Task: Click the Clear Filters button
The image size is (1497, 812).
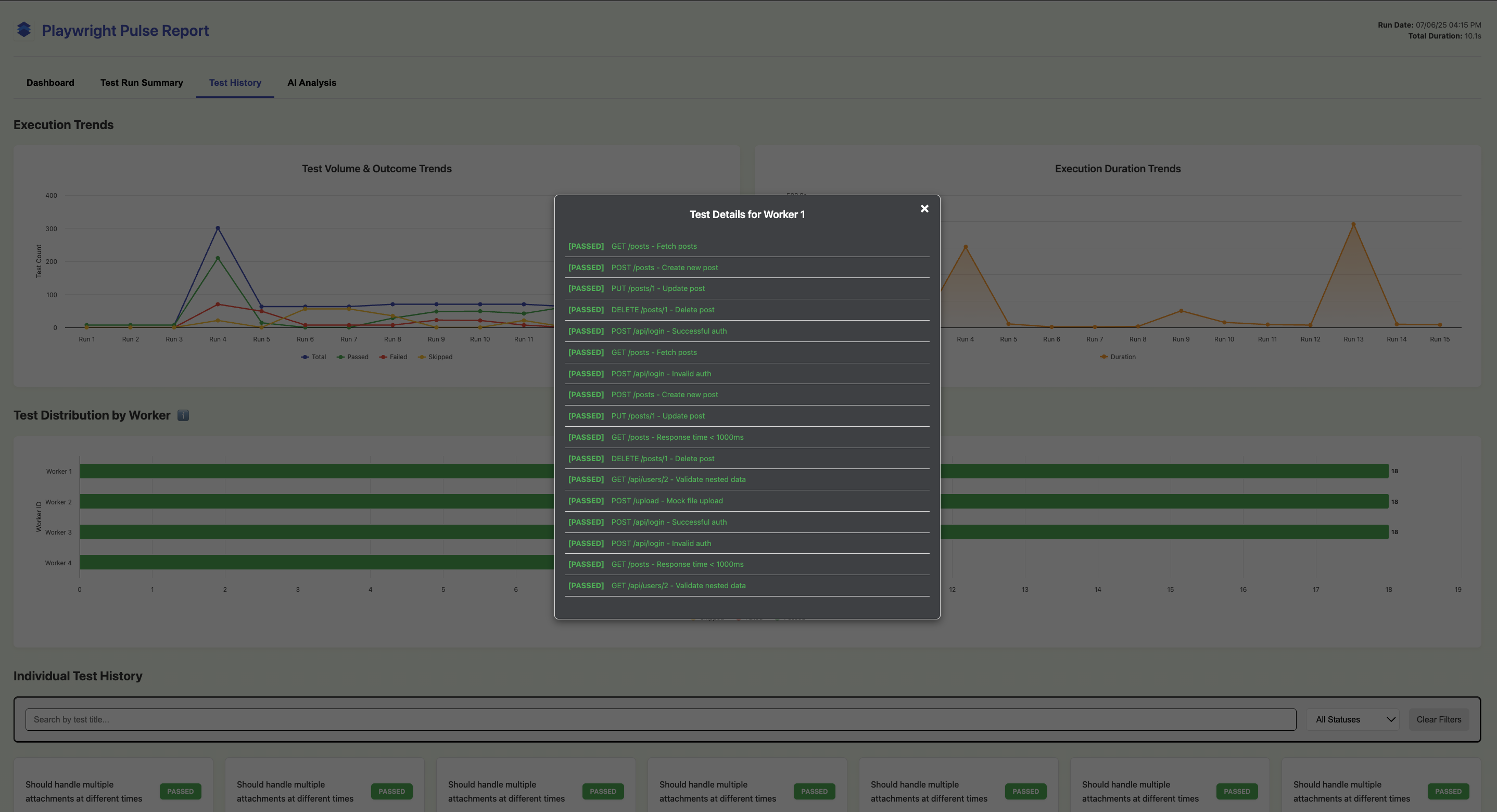Action: pos(1439,719)
